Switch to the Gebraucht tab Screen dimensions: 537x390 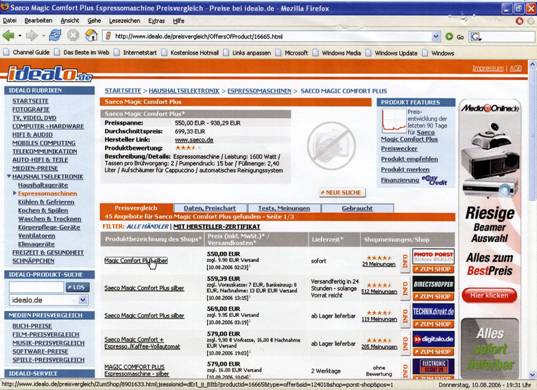coord(357,208)
